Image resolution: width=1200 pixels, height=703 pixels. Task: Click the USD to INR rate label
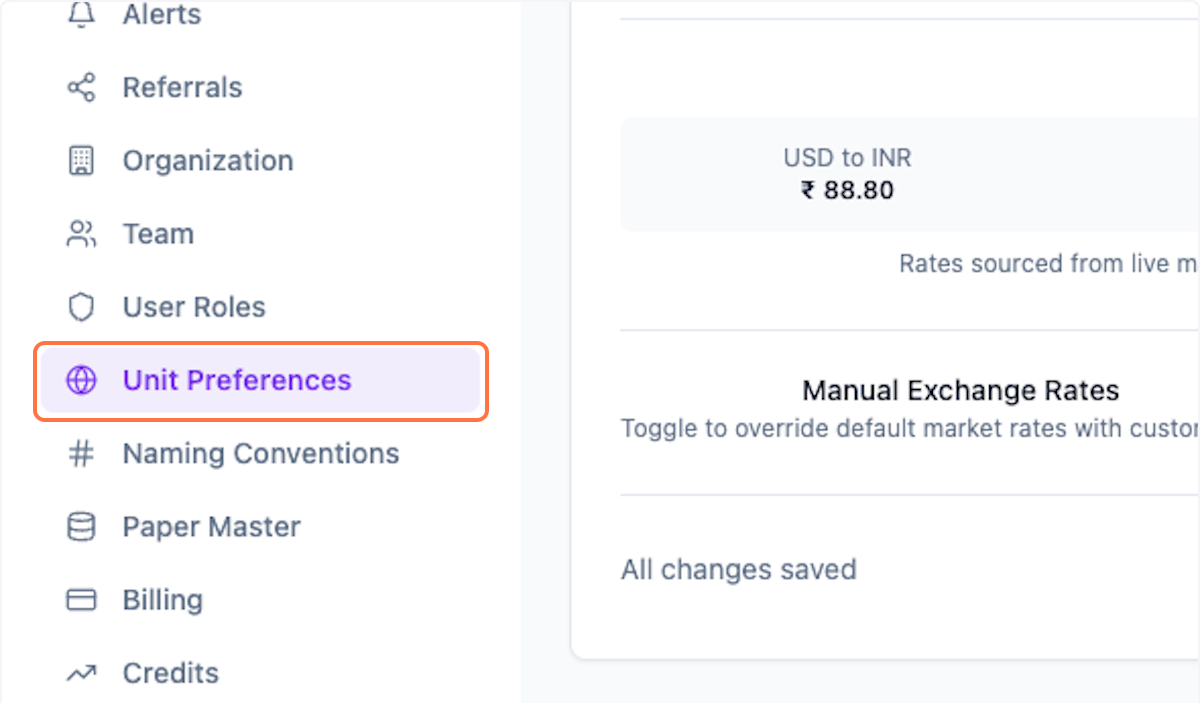847,158
